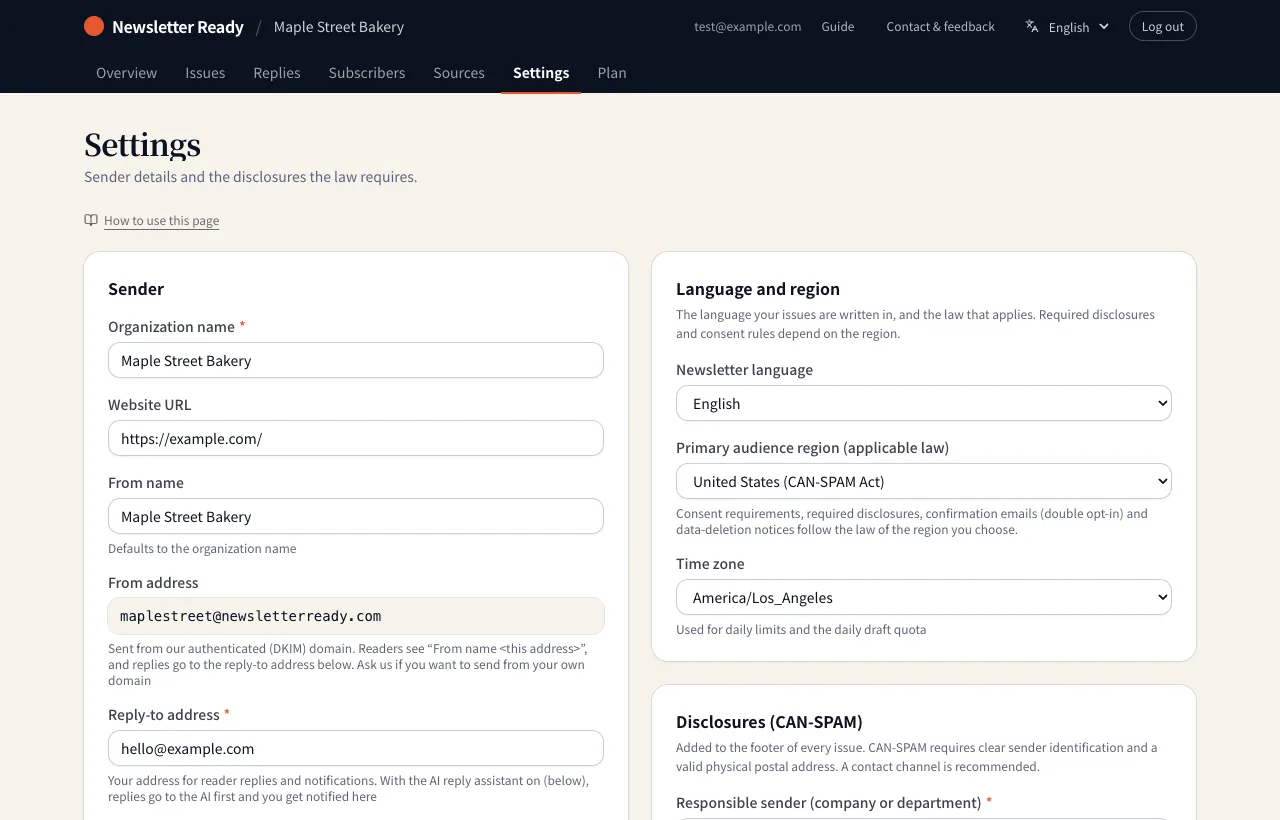This screenshot has width=1280, height=820.
Task: Open the Guide link in the header
Action: click(838, 27)
